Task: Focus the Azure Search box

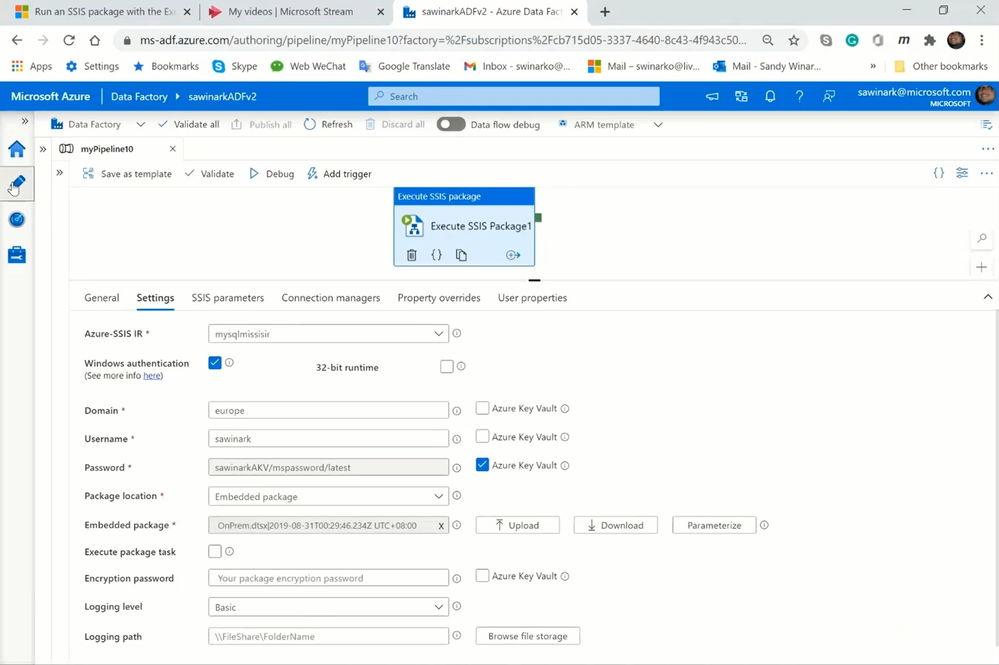Action: 514,96
